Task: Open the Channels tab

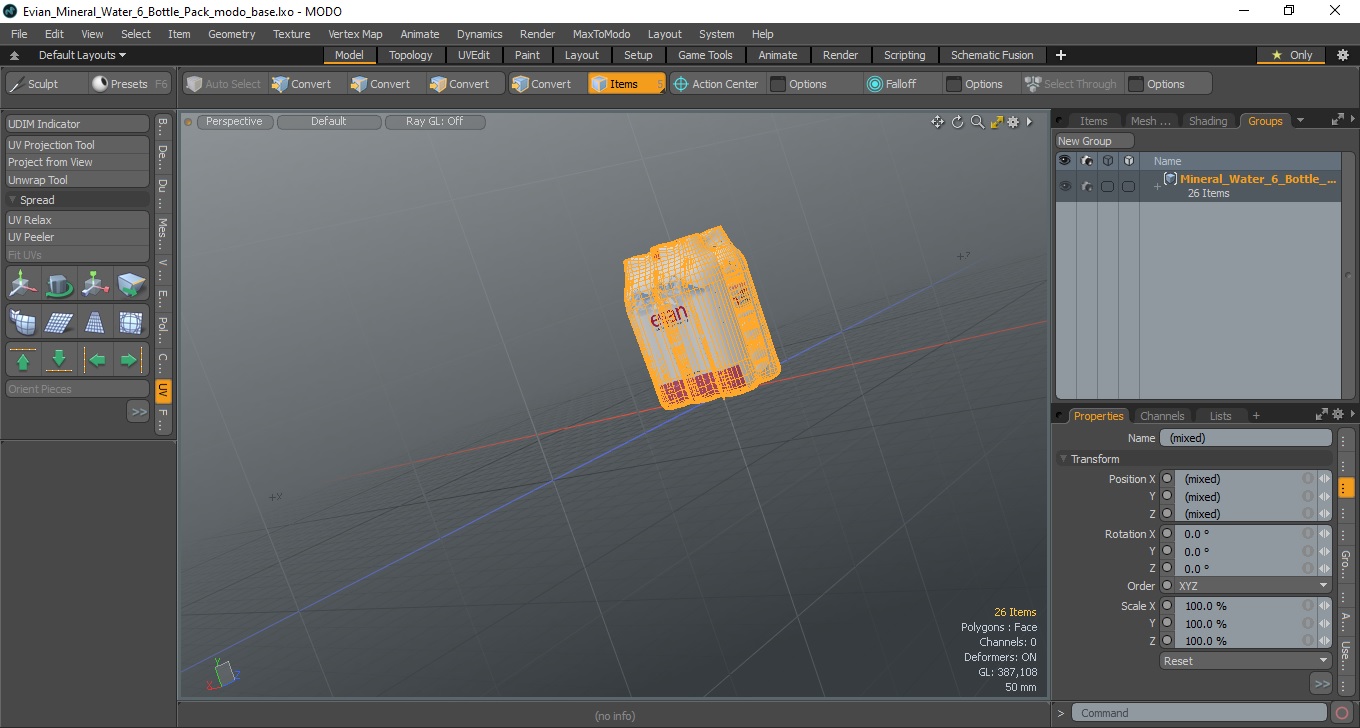Action: [x=1162, y=415]
